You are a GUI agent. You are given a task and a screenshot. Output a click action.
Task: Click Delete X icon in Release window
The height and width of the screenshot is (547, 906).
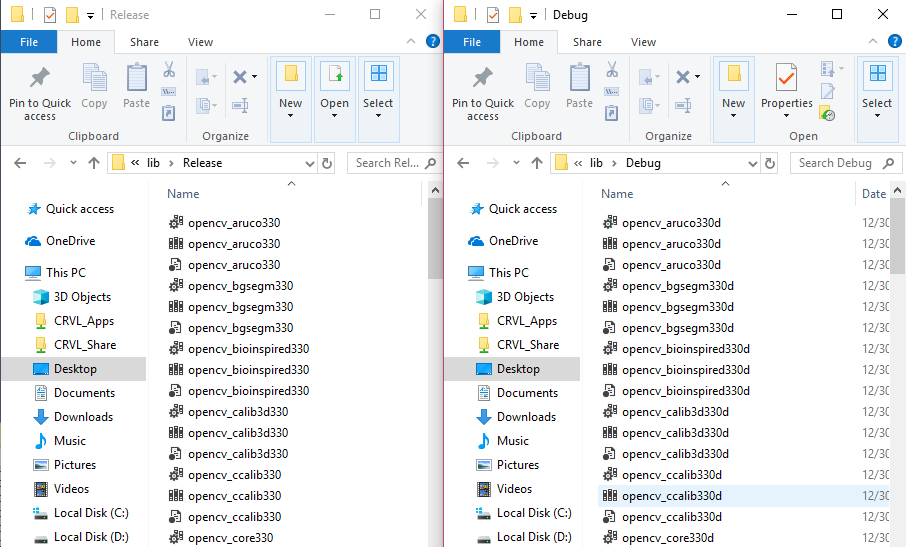240,76
